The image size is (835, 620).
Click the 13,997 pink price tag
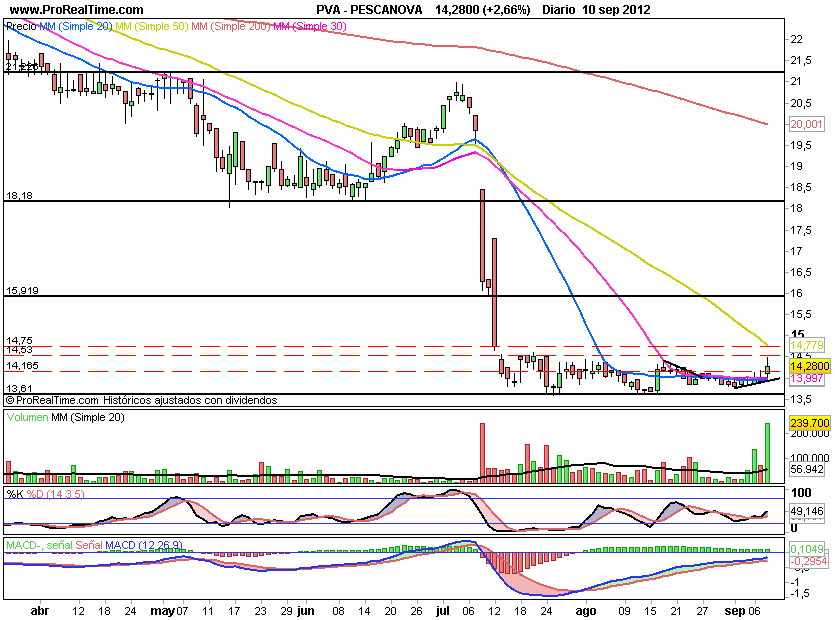tap(806, 379)
